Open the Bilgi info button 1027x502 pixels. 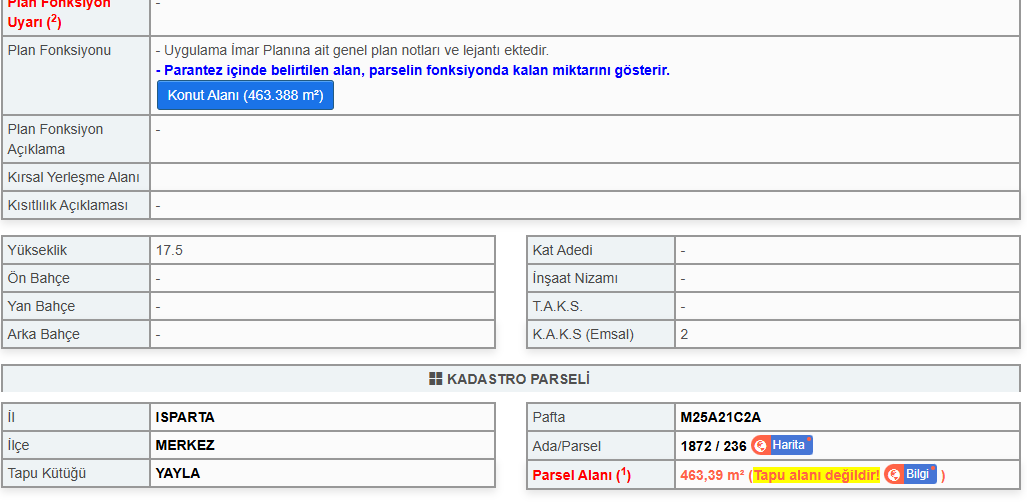pos(910,474)
